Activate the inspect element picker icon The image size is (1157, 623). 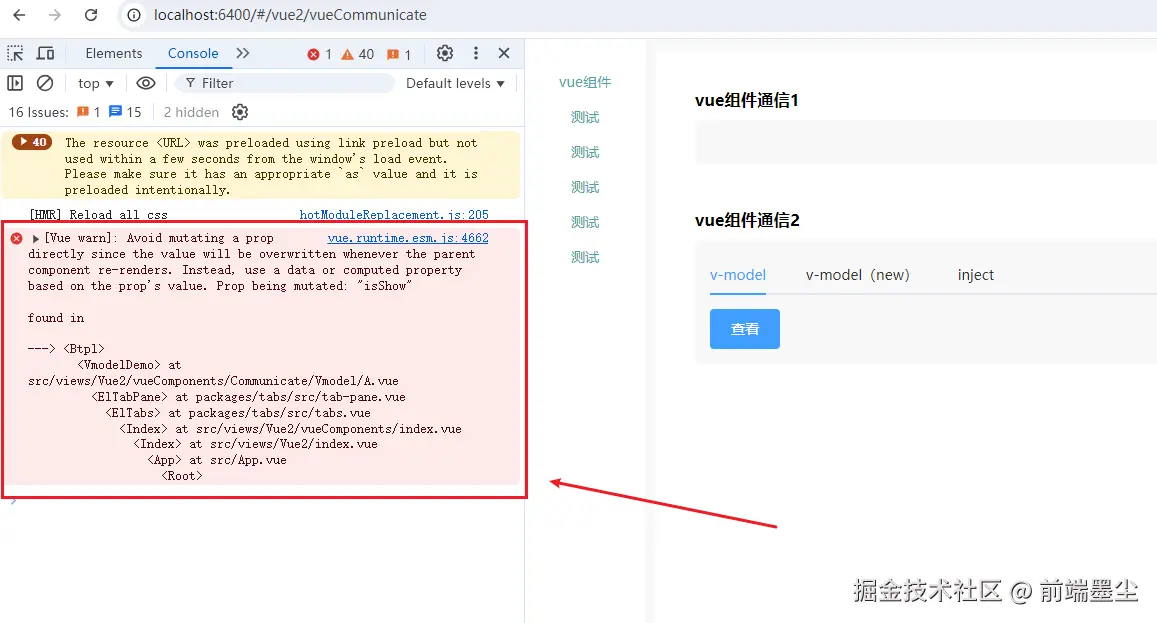click(15, 53)
